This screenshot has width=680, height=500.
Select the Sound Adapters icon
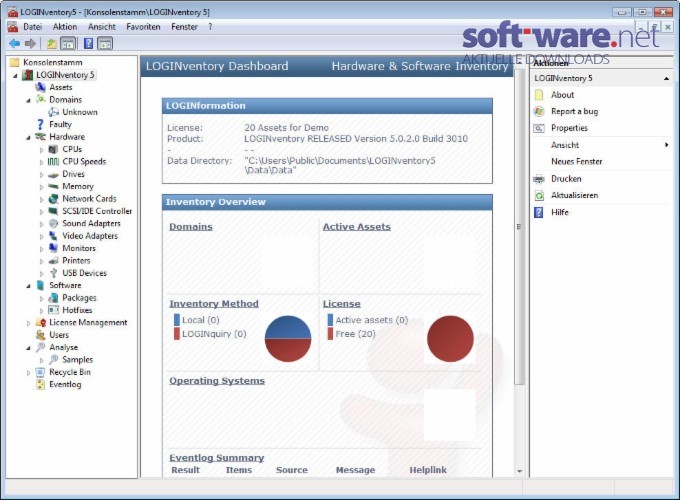tap(53, 223)
